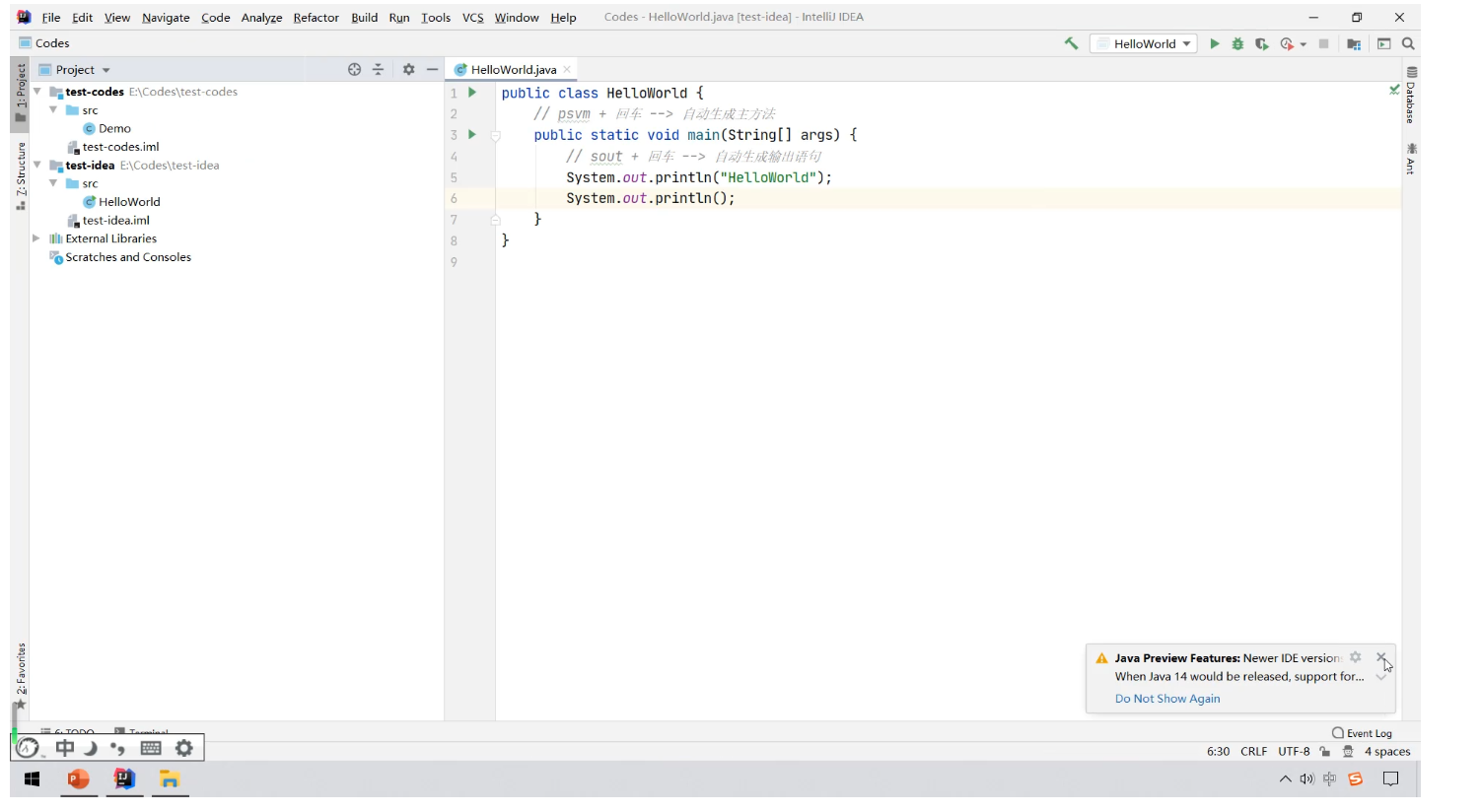1481x812 pixels.
Task: Collapse all nodes in Project panel
Action: pyautogui.click(x=378, y=69)
